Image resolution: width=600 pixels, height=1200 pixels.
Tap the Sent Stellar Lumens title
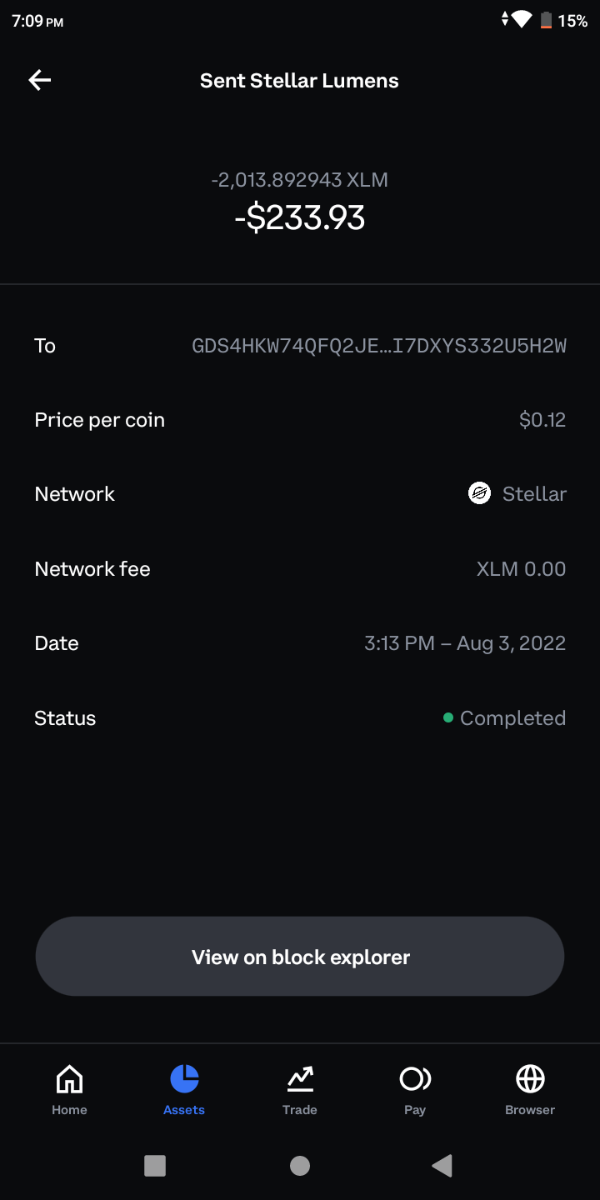[x=299, y=81]
